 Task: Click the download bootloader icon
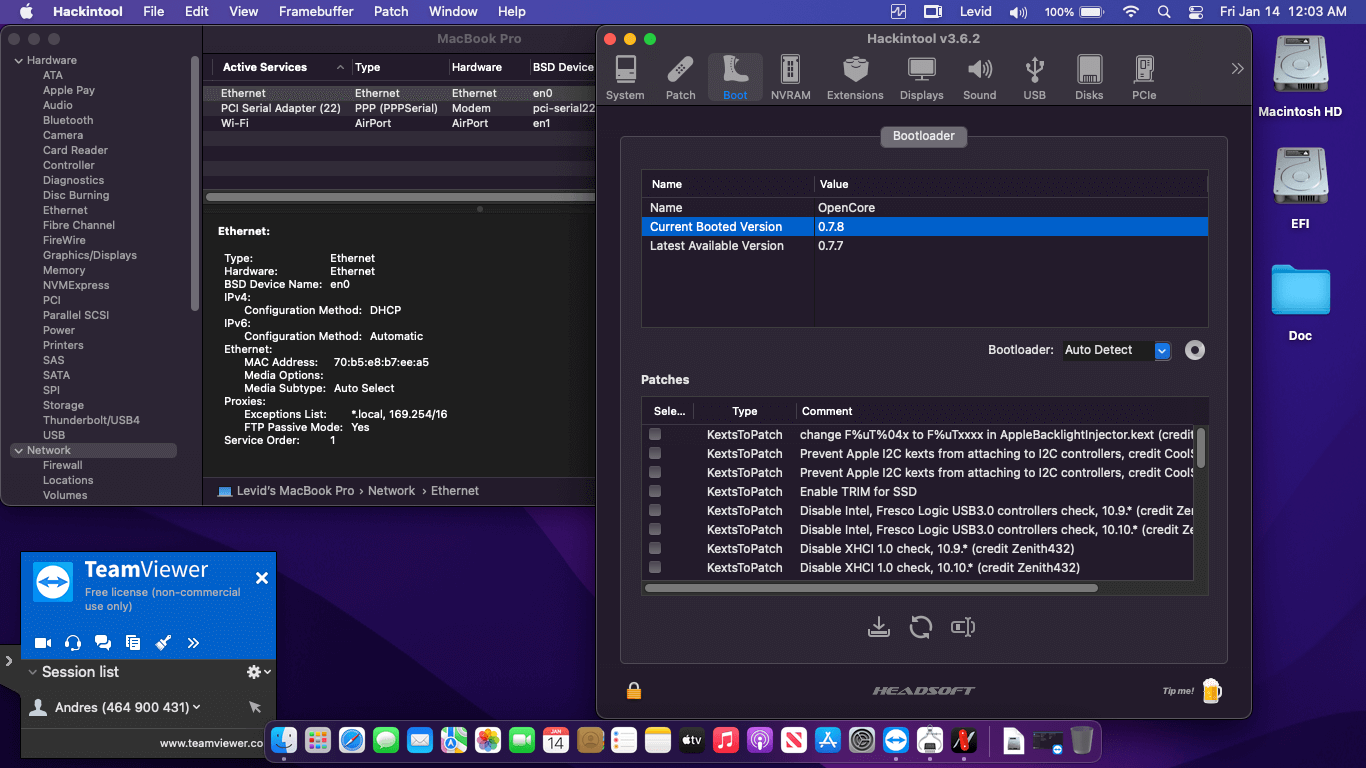pyautogui.click(x=879, y=627)
